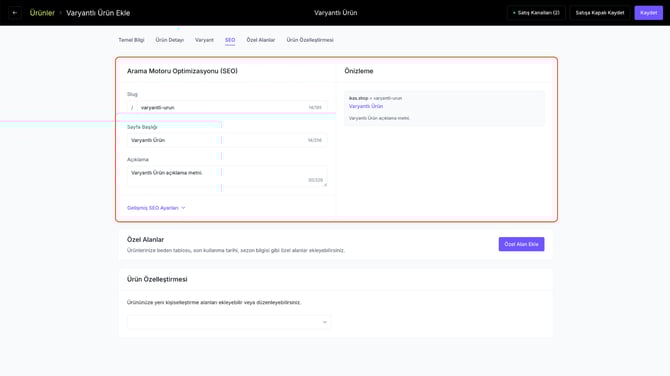The height and width of the screenshot is (376, 670).
Task: Open the Varyant tab
Action: tap(204, 40)
